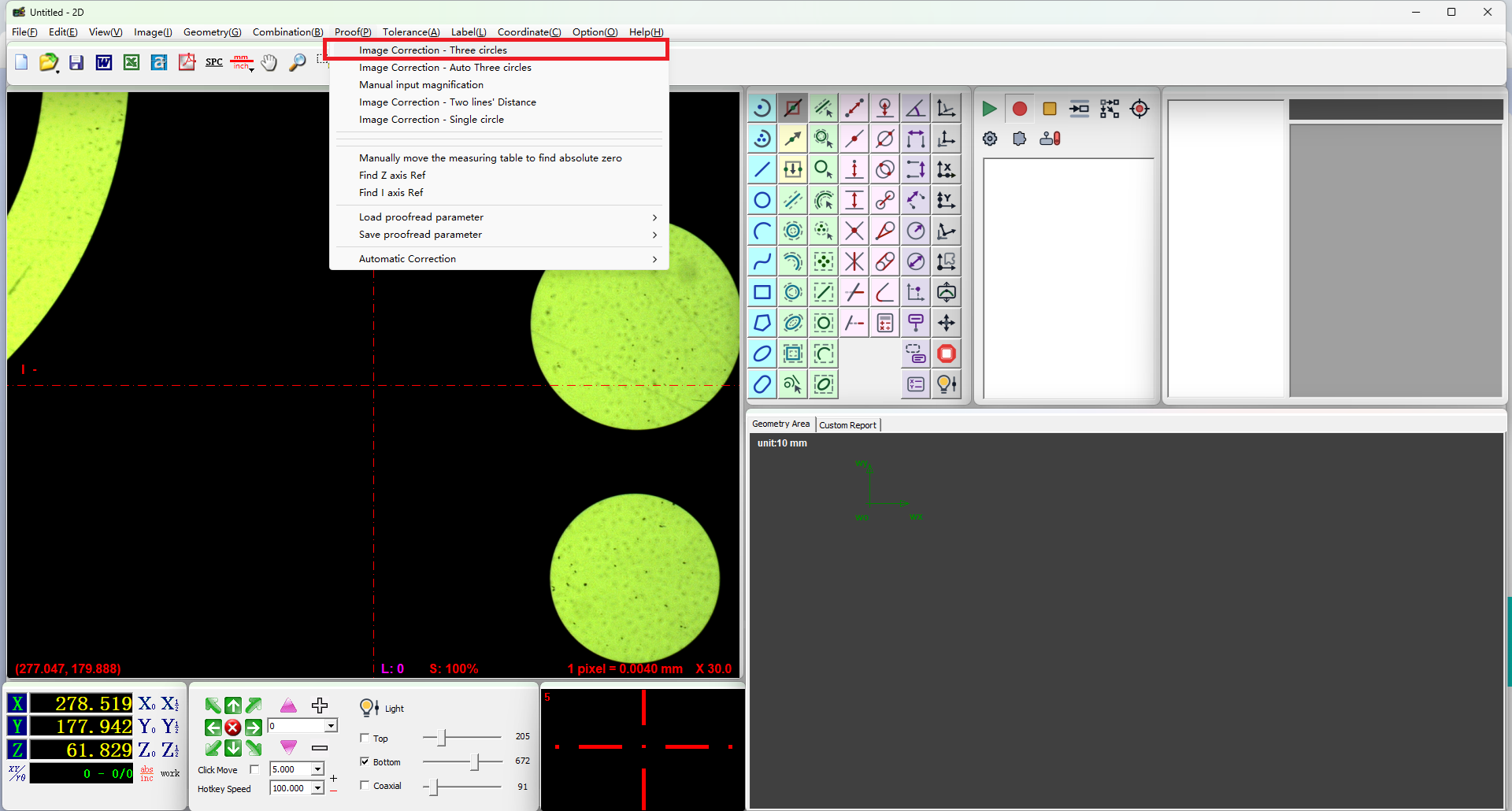Move stage up with green arrow
This screenshot has width=1512, height=811.
(233, 705)
